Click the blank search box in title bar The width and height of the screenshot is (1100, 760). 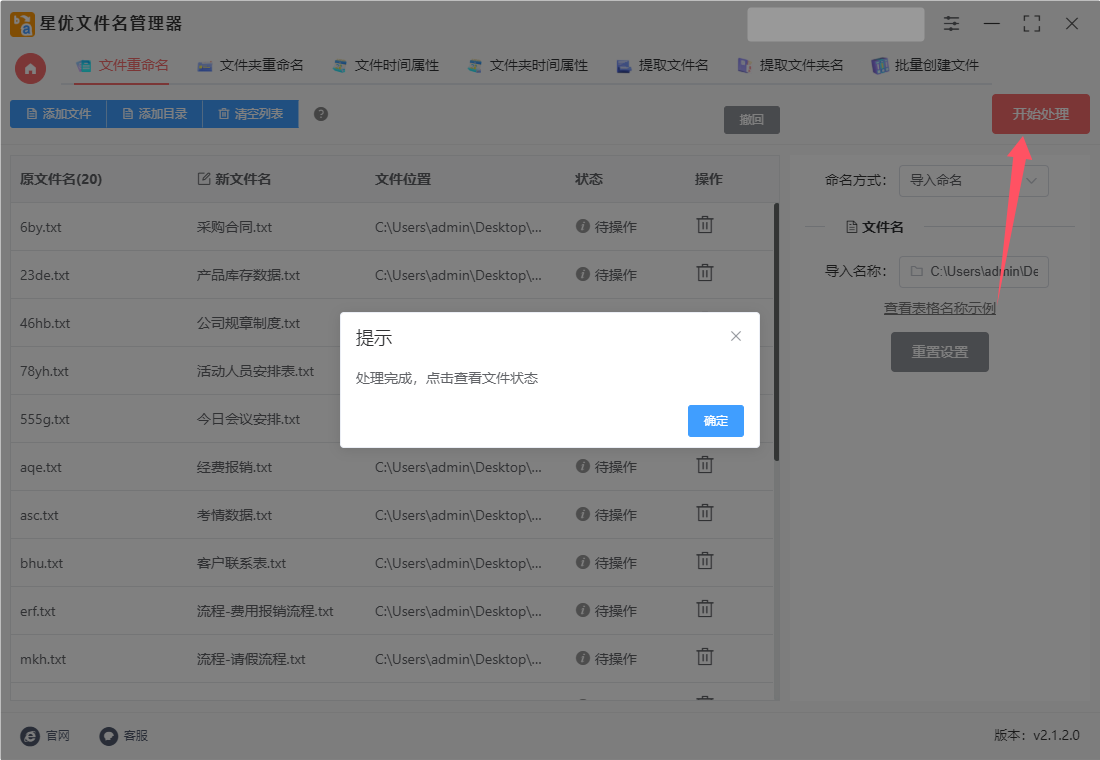click(836, 25)
